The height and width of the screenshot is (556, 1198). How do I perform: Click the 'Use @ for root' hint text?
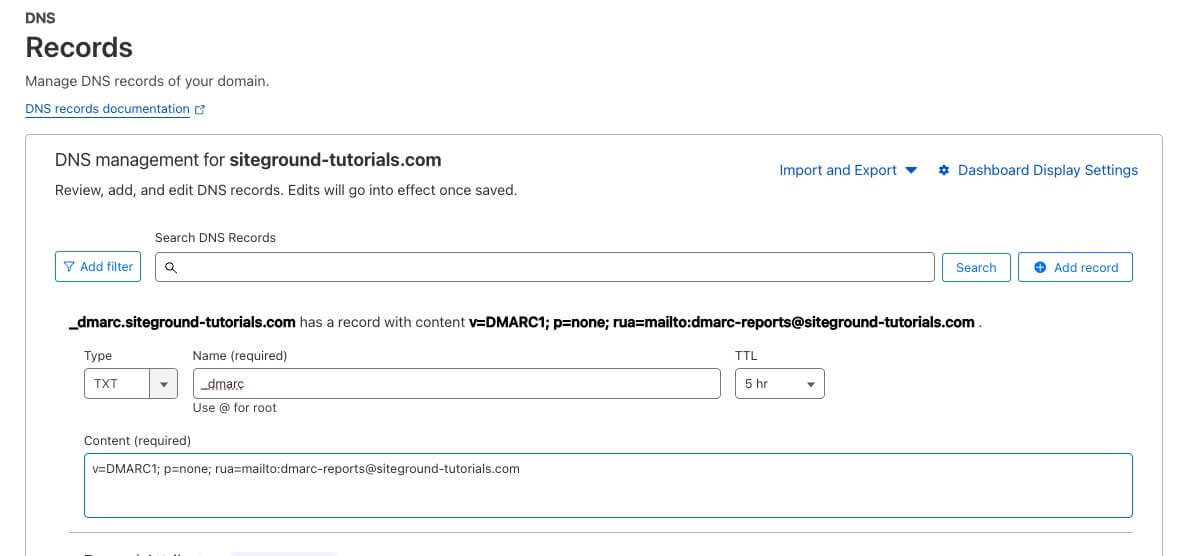tap(235, 408)
